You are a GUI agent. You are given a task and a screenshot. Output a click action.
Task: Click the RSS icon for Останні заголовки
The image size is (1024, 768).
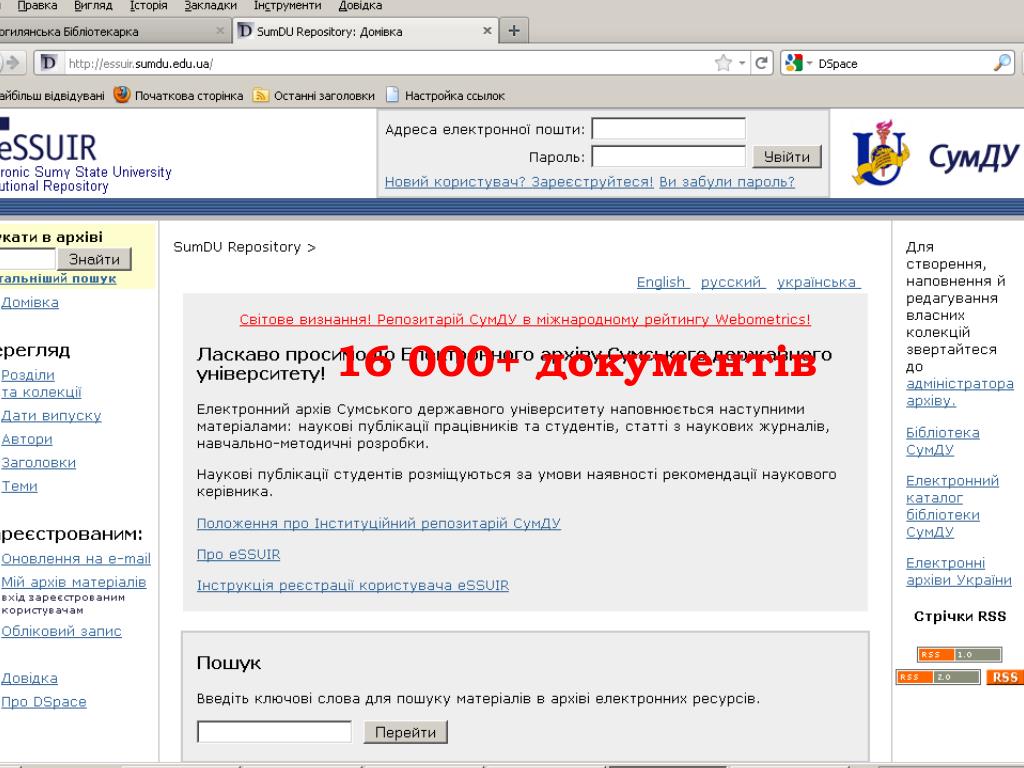point(261,95)
